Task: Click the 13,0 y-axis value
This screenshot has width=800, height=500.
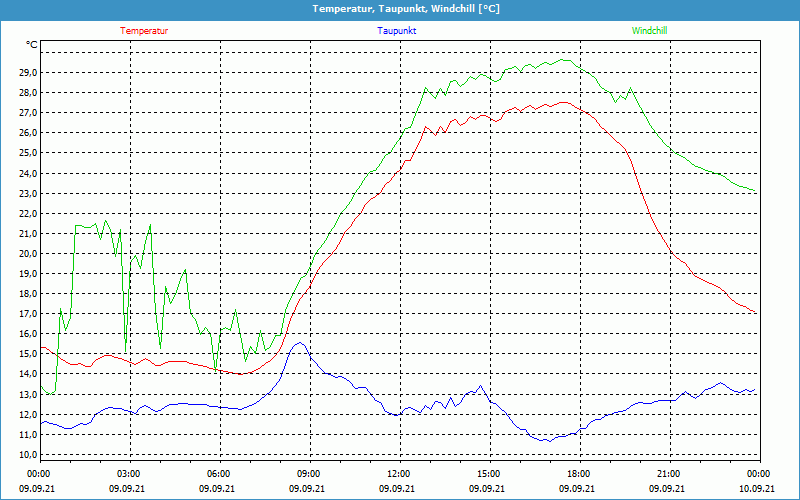Action: [x=29, y=394]
